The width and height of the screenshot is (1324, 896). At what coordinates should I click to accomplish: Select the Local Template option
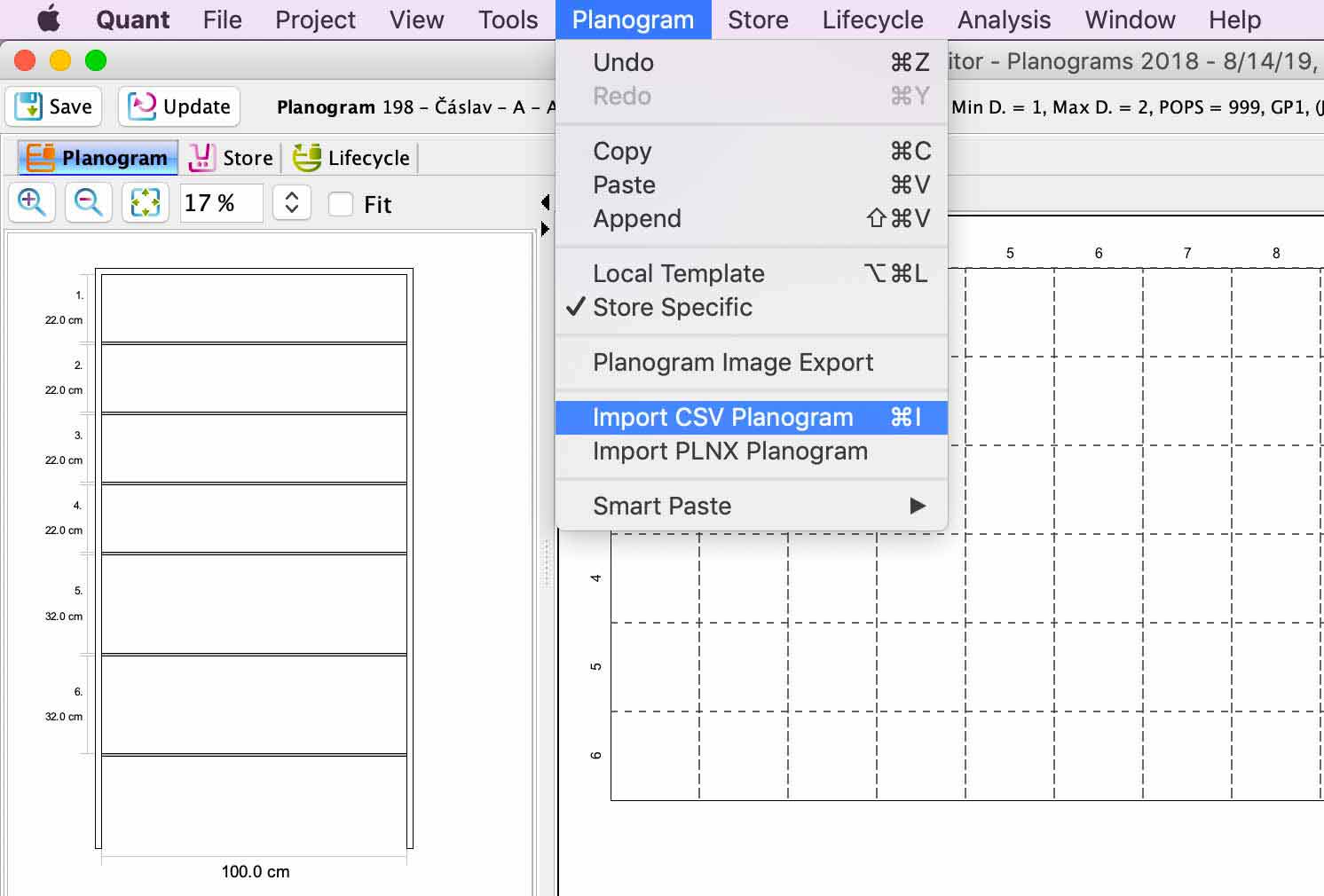678,273
